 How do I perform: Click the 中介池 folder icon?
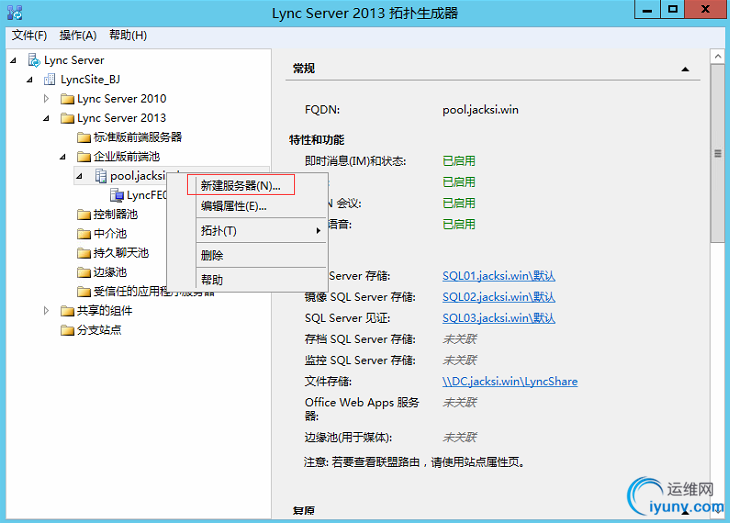(x=84, y=234)
